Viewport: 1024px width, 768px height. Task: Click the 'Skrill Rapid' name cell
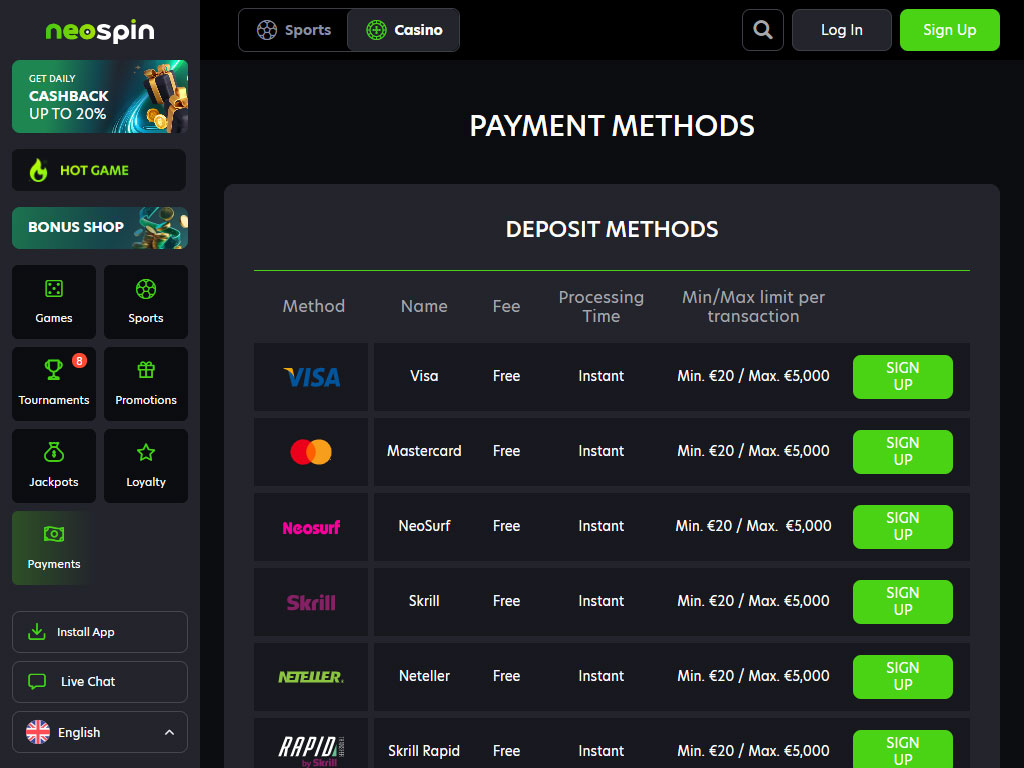pos(424,752)
